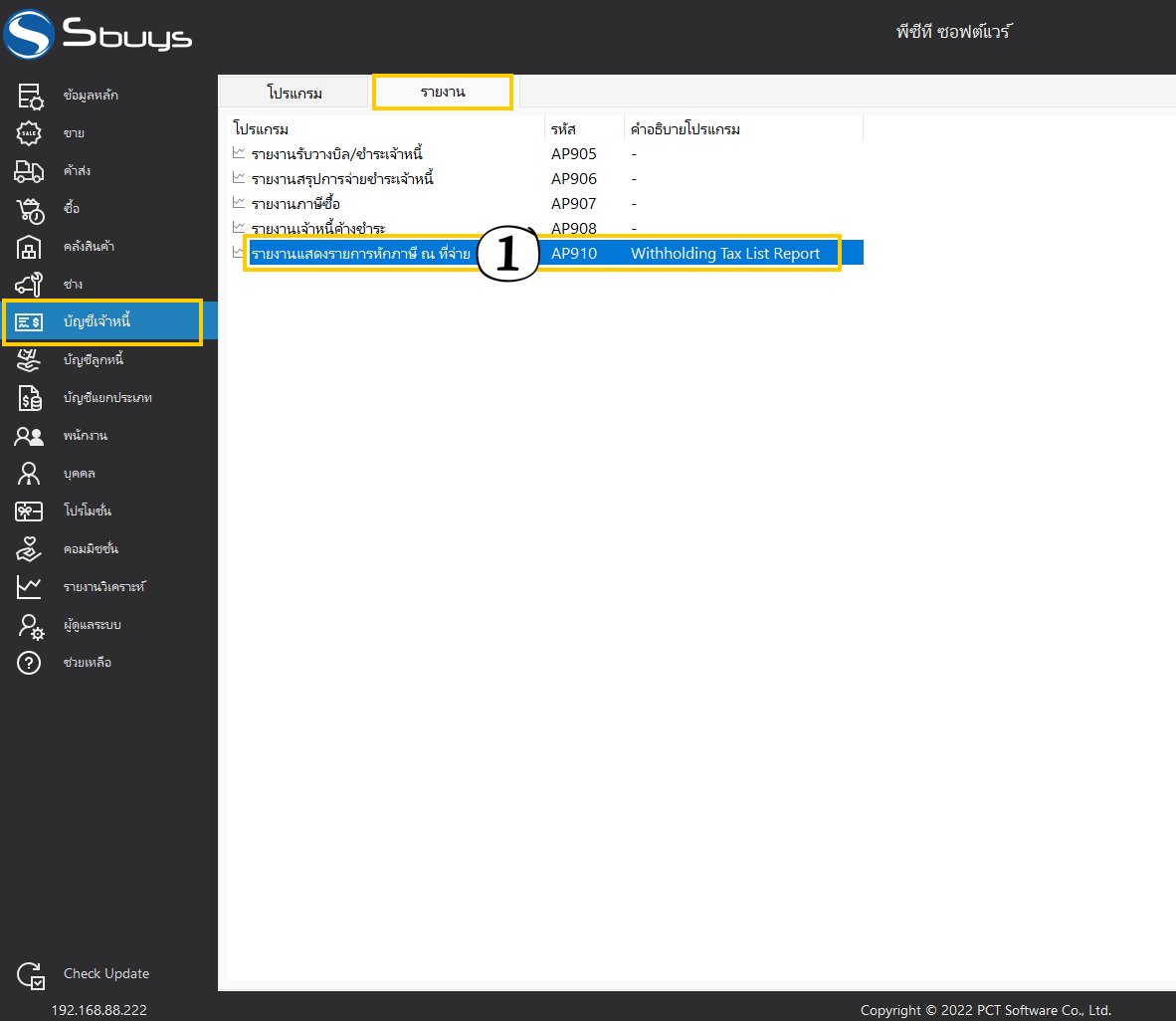
Task: Click the AP906 code cell
Action: click(574, 178)
